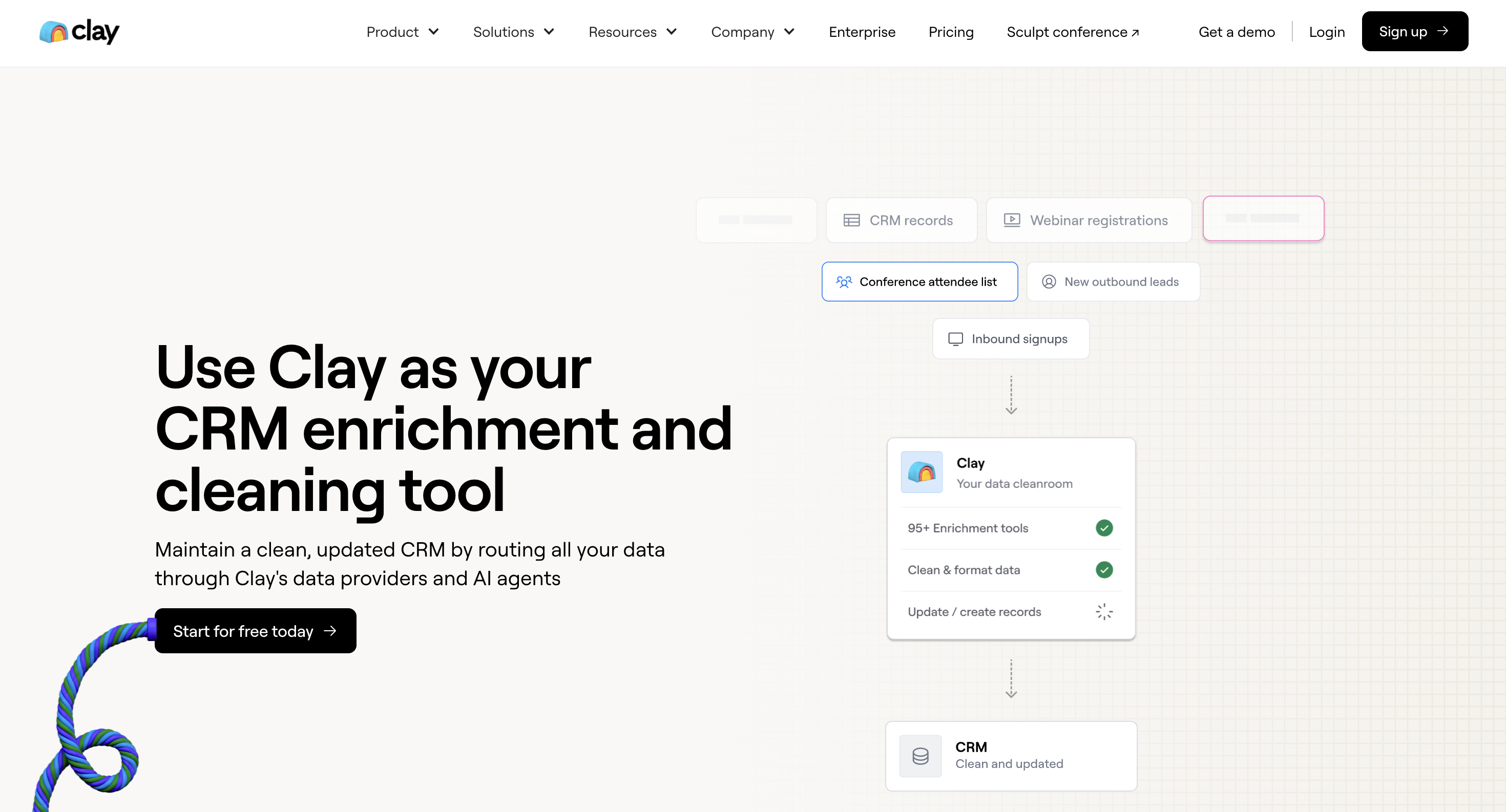Click the CRM database icon
This screenshot has height=812, width=1506.
[x=920, y=756]
